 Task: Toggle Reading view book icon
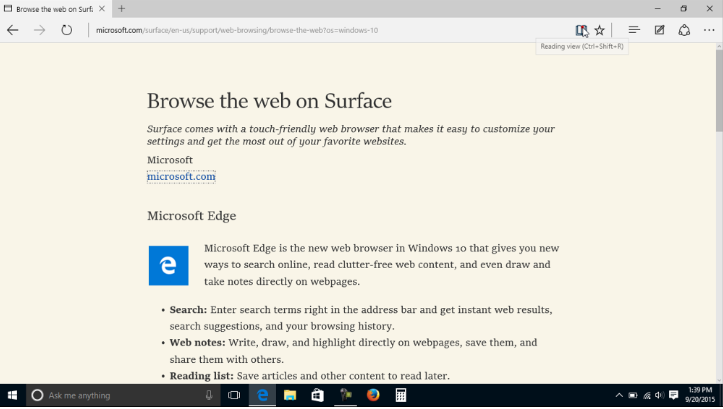click(581, 30)
